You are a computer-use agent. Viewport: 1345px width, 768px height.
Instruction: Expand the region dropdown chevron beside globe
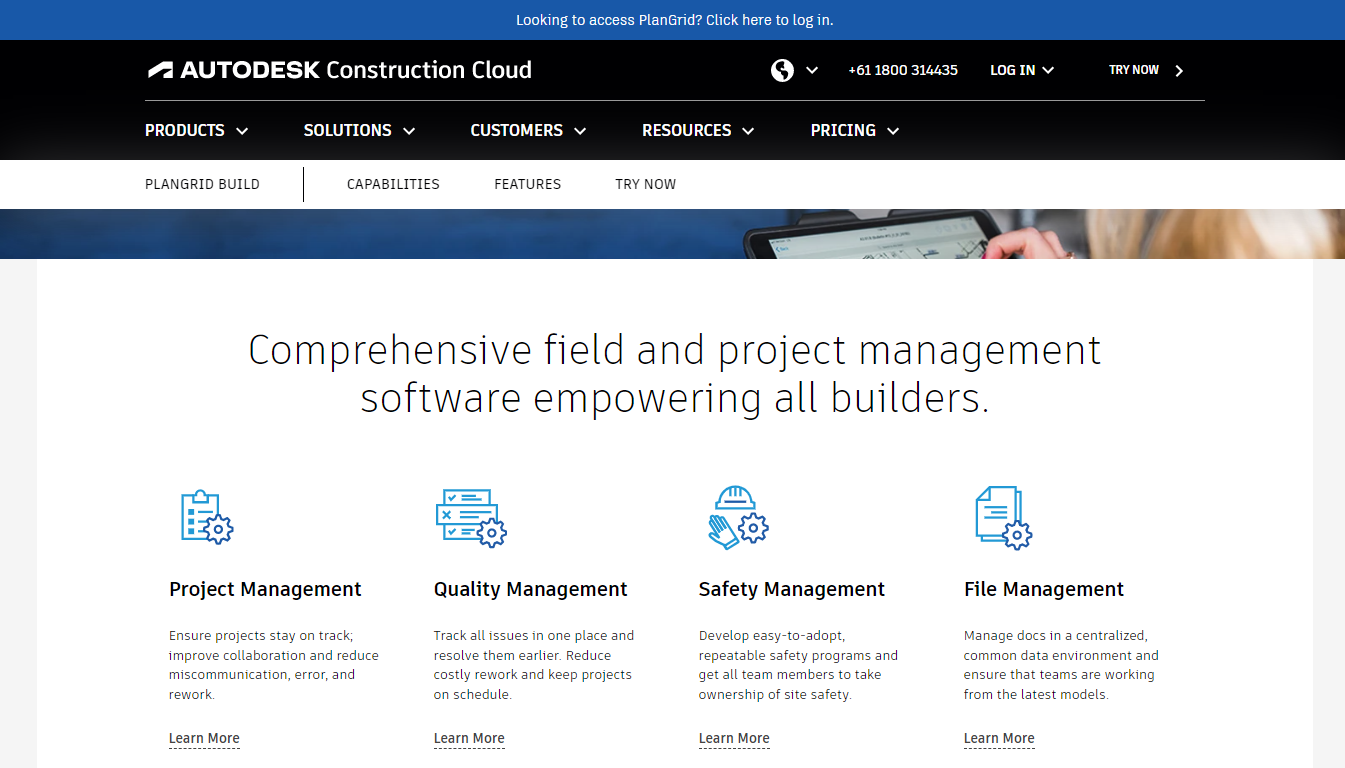pyautogui.click(x=812, y=70)
